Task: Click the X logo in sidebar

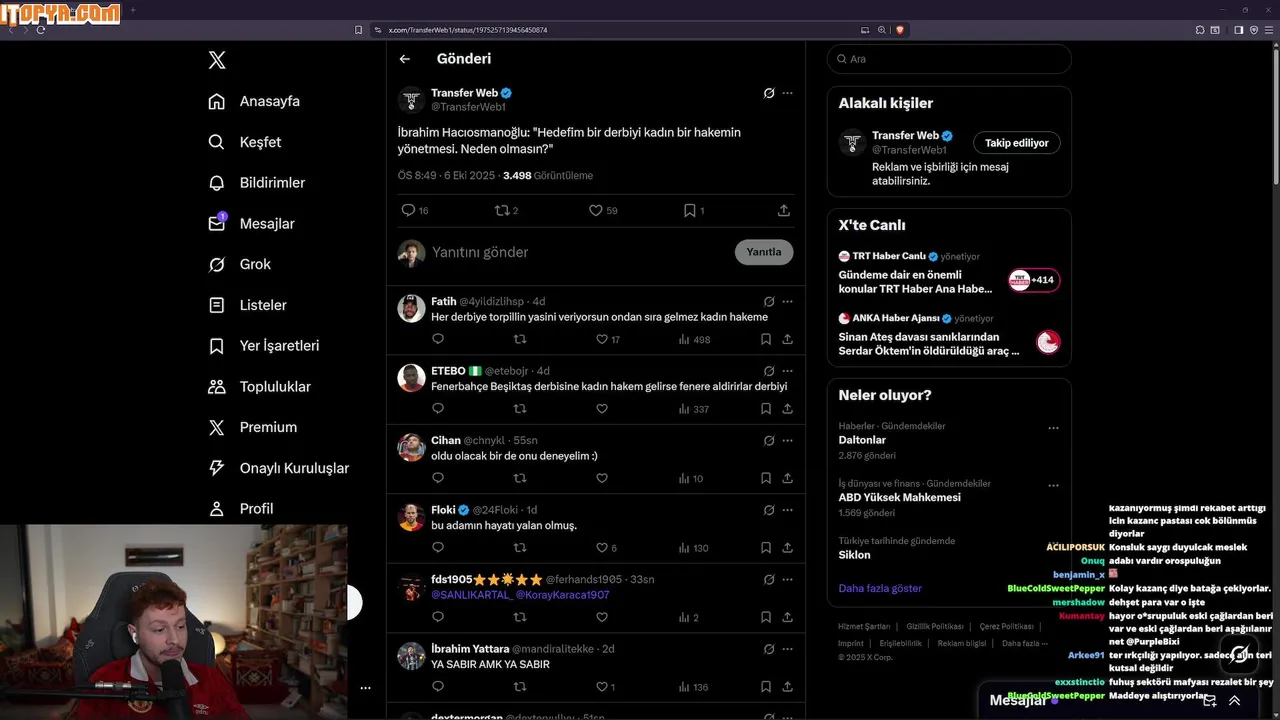Action: (x=217, y=60)
